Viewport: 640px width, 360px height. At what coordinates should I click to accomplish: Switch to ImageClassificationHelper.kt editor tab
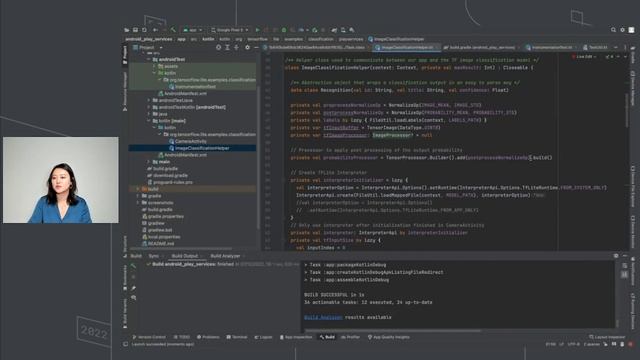coord(407,47)
